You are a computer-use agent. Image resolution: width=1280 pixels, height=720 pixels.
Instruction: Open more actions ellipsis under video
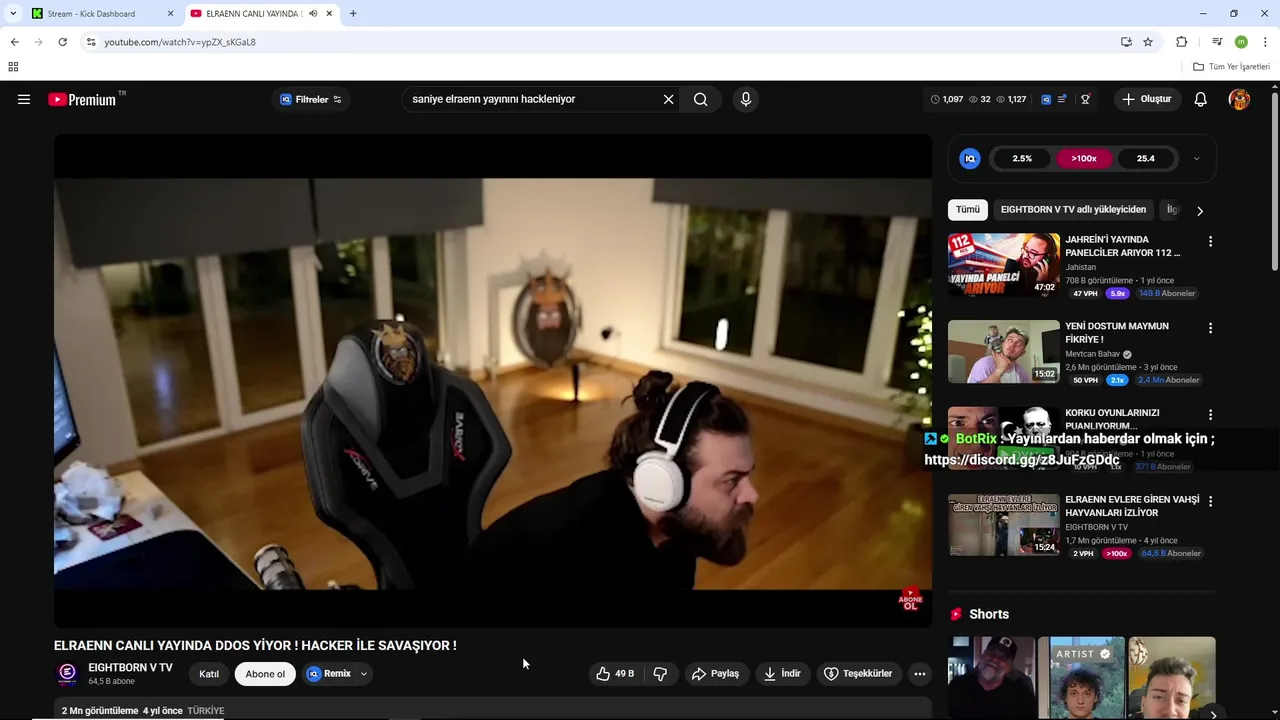pos(920,674)
